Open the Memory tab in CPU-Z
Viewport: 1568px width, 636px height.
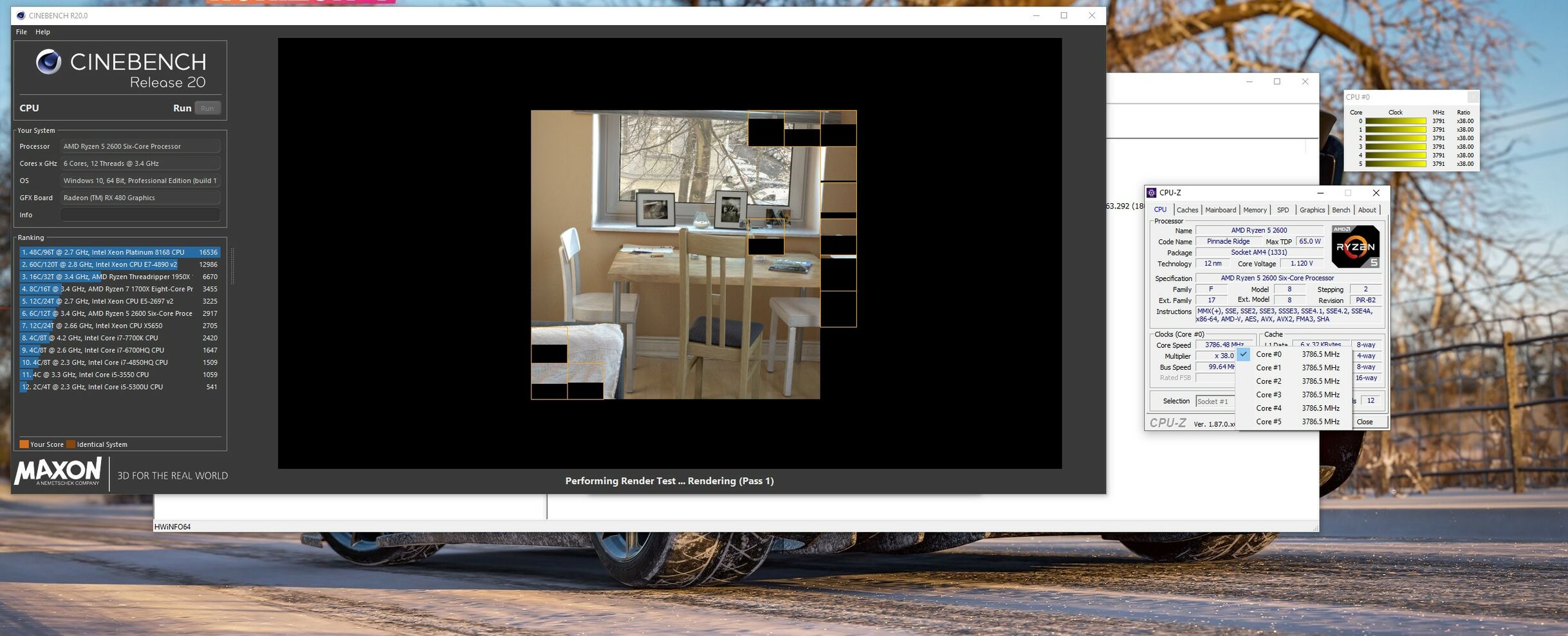pos(1255,210)
